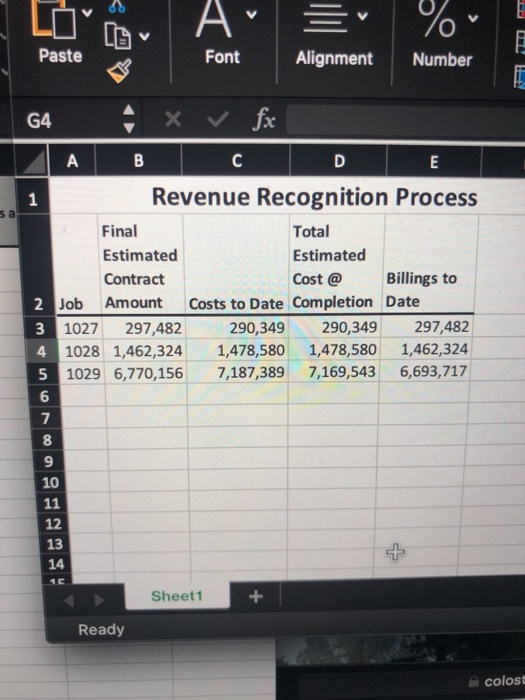Click cell D3 with value 290,349
This screenshot has height=700, width=525.
(336, 327)
